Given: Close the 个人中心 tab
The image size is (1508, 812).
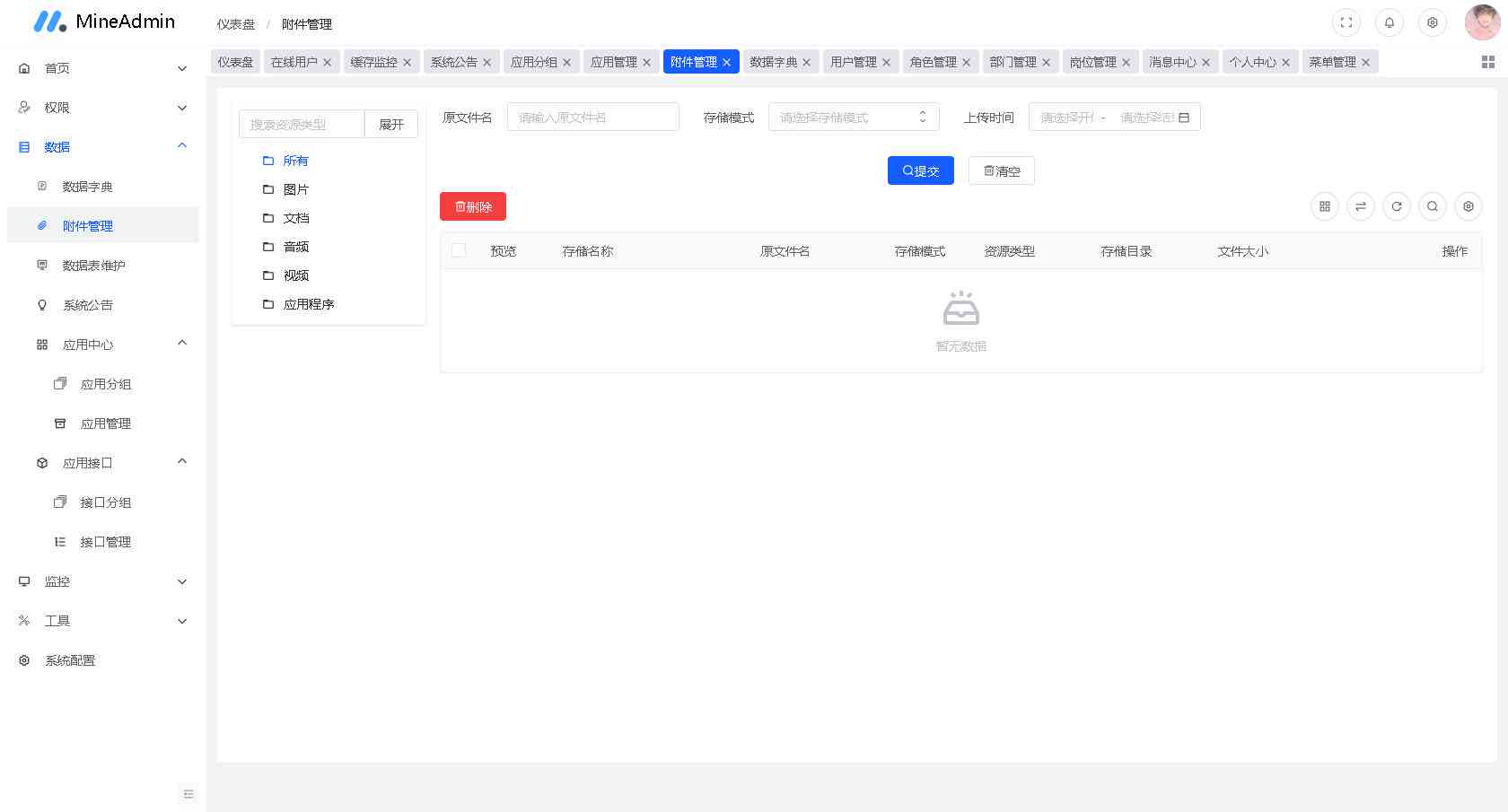Looking at the screenshot, I should [x=1286, y=62].
